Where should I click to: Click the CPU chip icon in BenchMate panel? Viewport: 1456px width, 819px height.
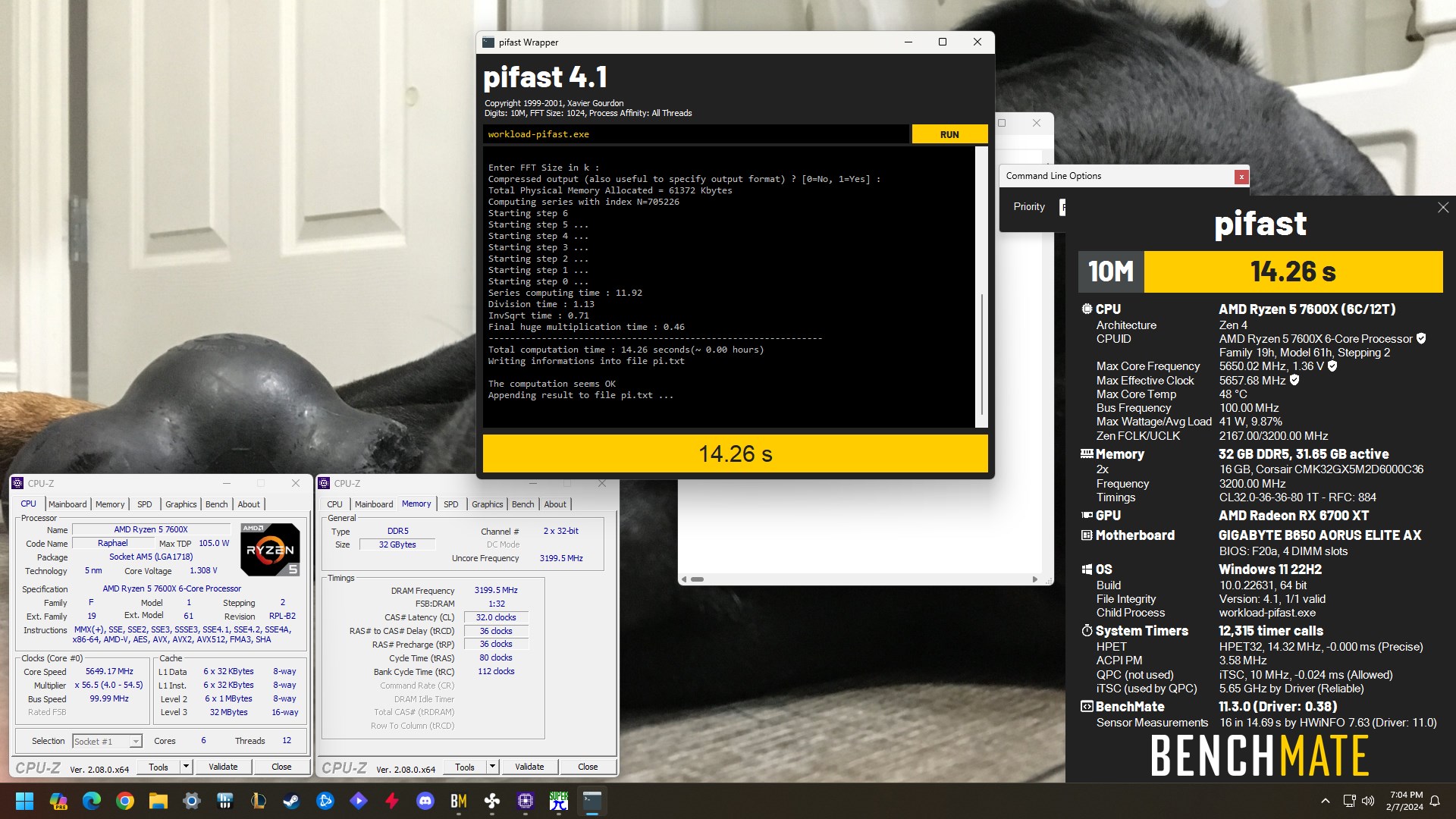pyautogui.click(x=1087, y=309)
